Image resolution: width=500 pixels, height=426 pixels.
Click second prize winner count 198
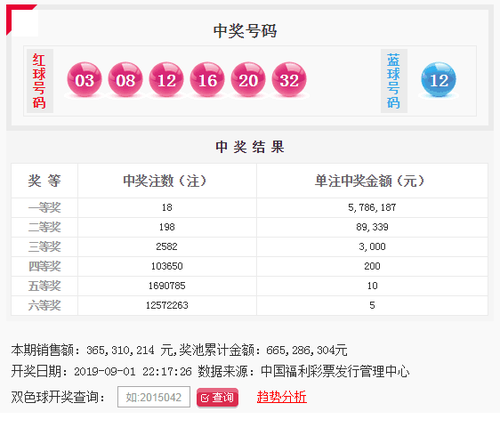(x=167, y=227)
